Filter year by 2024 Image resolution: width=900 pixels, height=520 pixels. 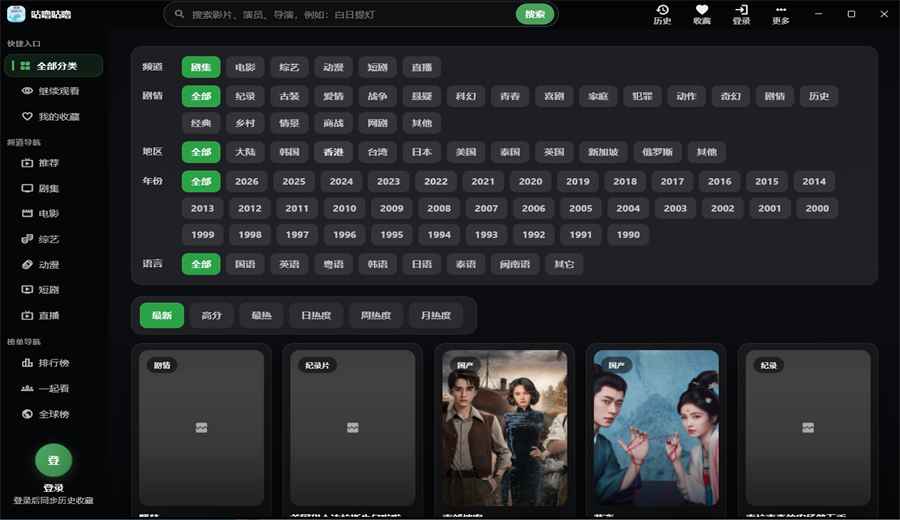[x=341, y=181]
